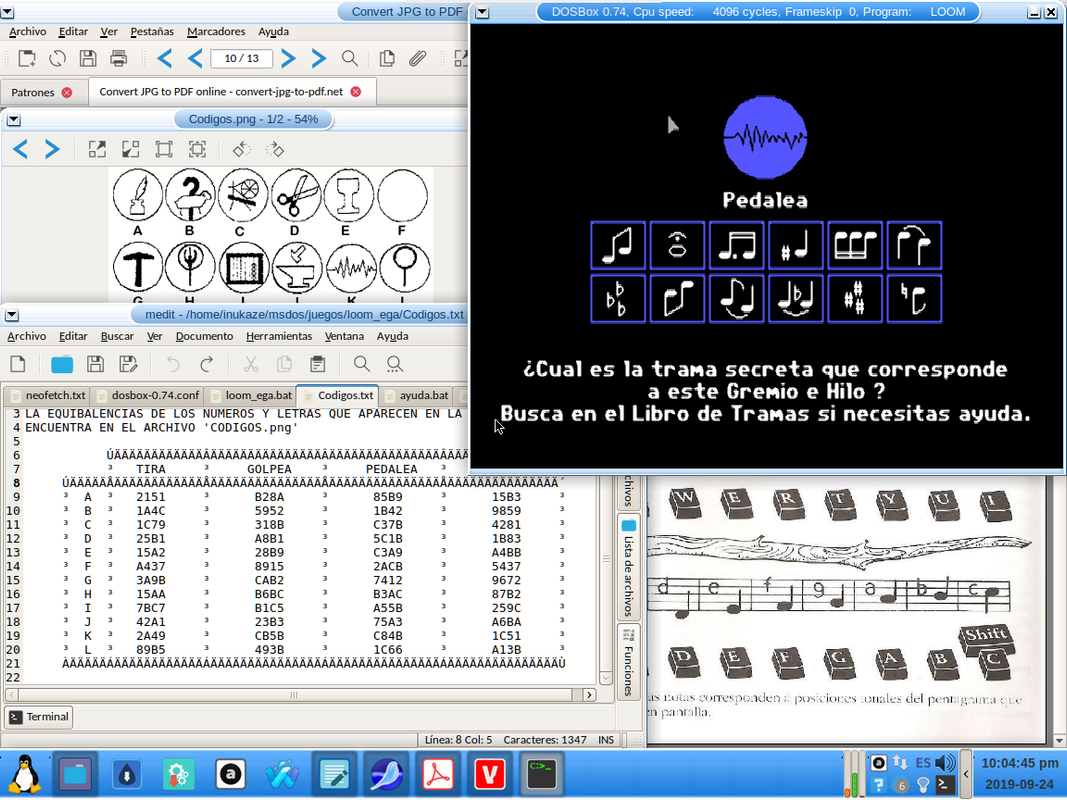
Task: Click the save icon in PDF viewer toolbar
Action: (88, 59)
